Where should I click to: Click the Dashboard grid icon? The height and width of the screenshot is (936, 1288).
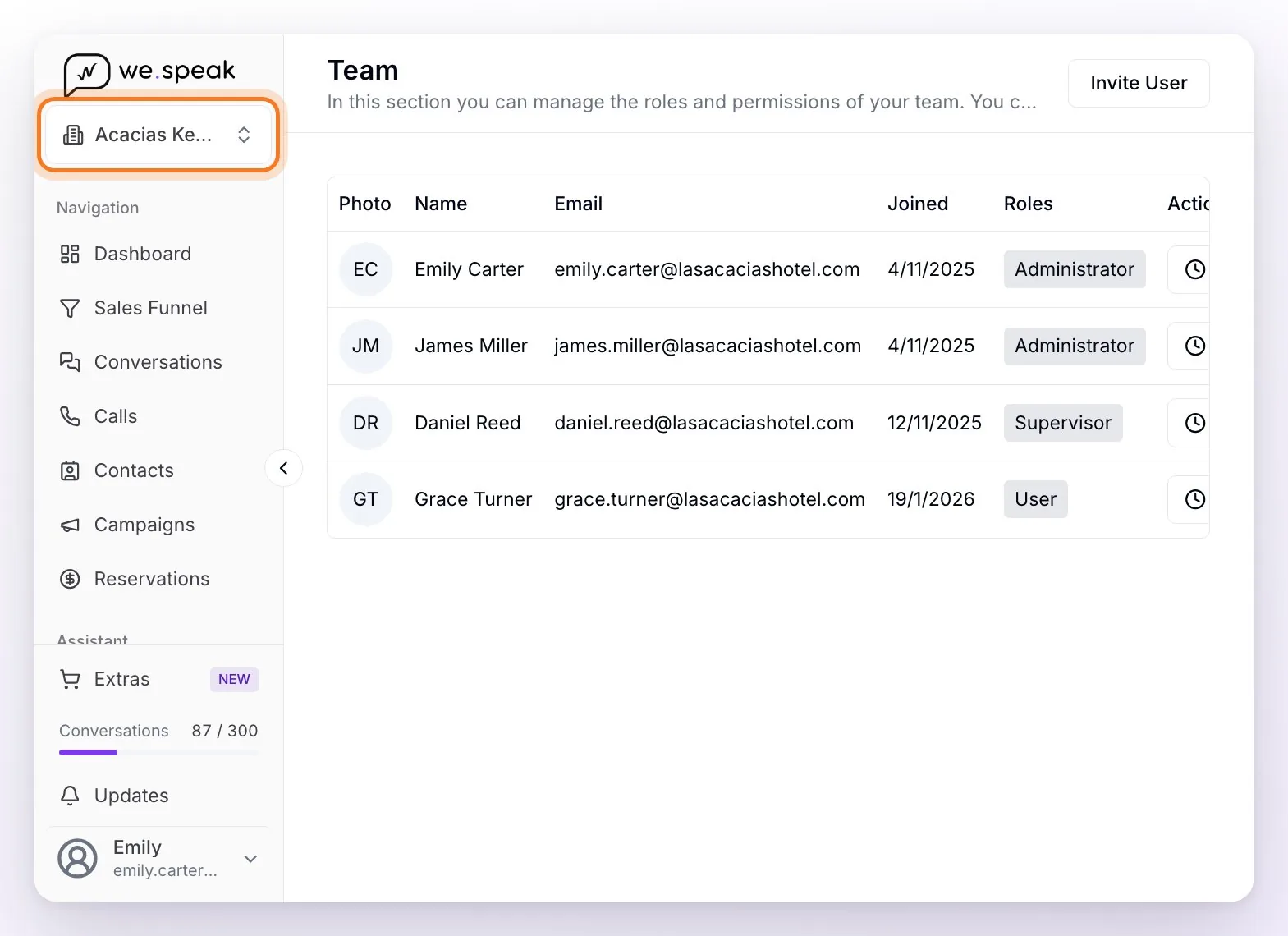tap(70, 254)
